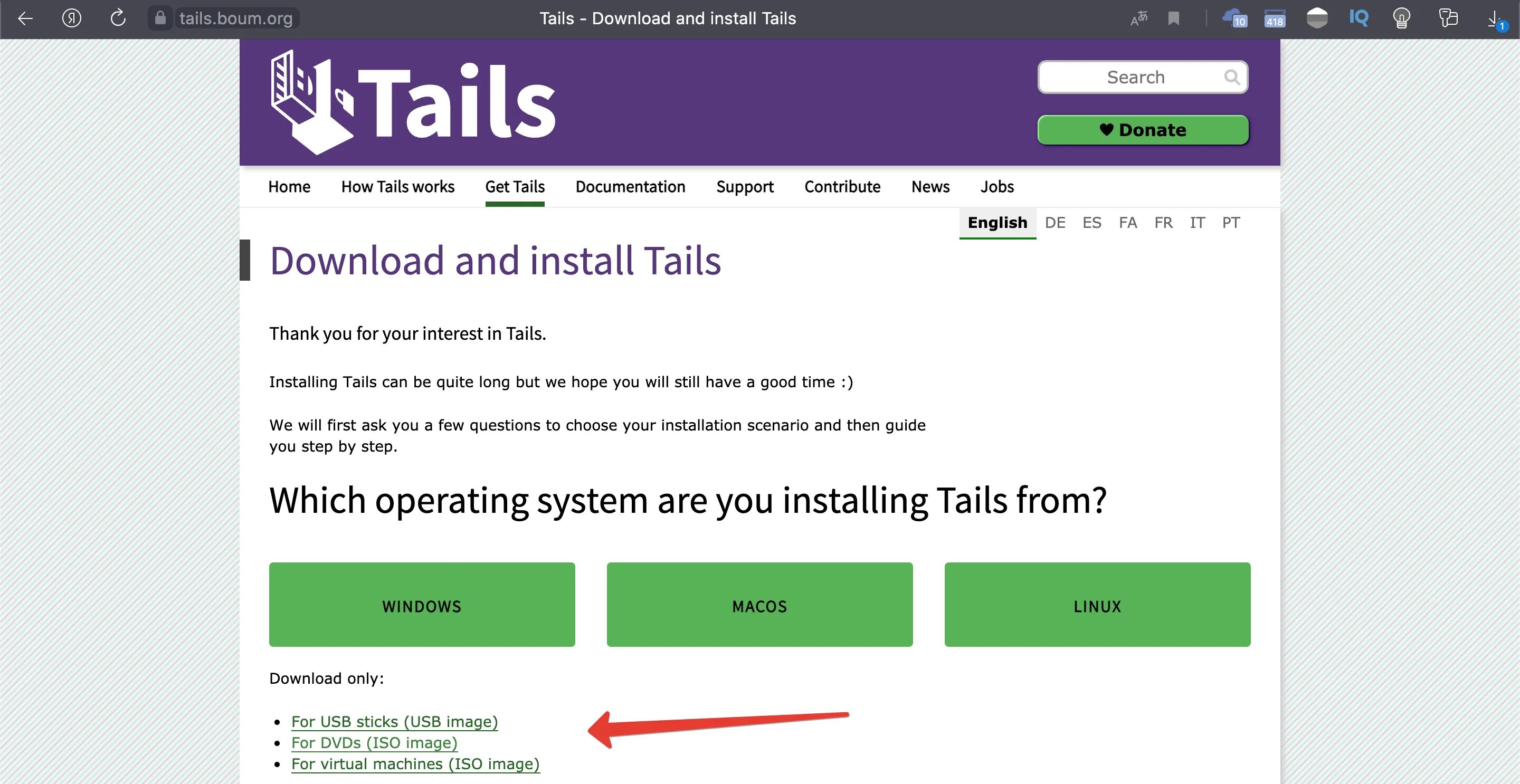Click the browser back arrow
This screenshot has height=784, width=1520.
(25, 18)
